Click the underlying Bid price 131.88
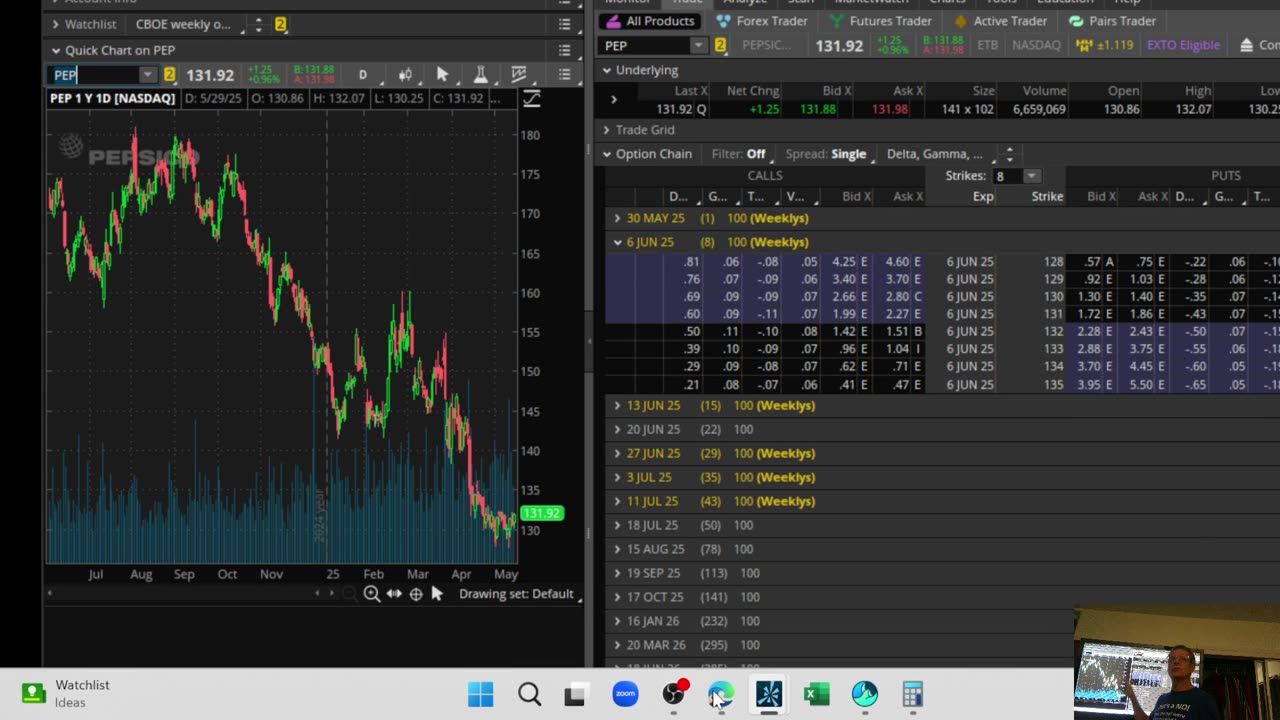 (x=818, y=109)
